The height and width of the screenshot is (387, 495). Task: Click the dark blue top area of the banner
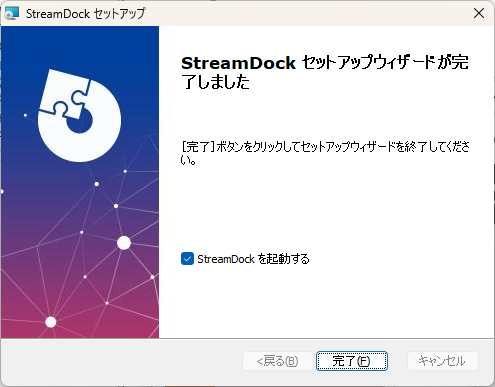tap(80, 43)
